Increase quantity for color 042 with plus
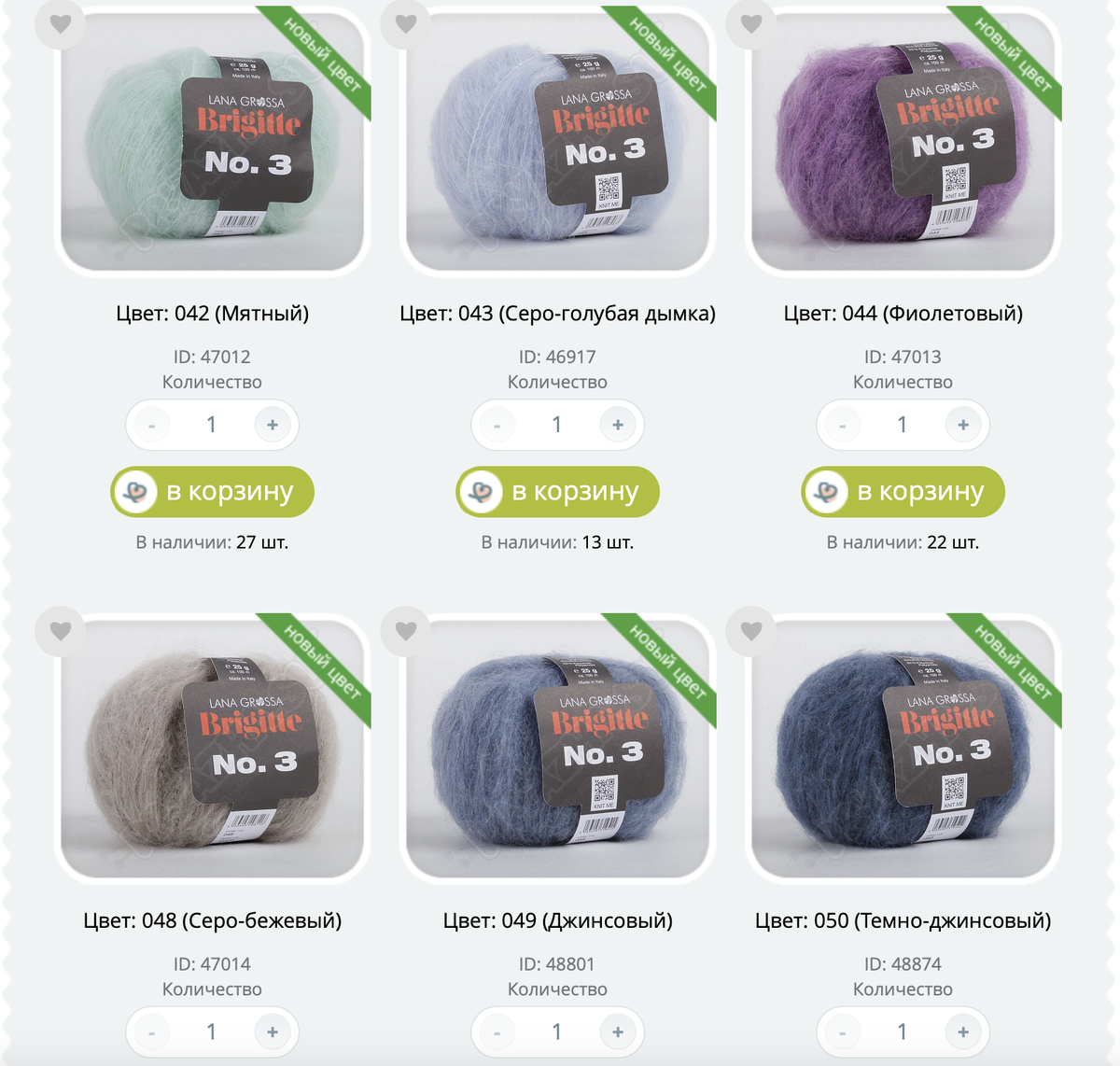The image size is (1120, 1066). coord(273,425)
